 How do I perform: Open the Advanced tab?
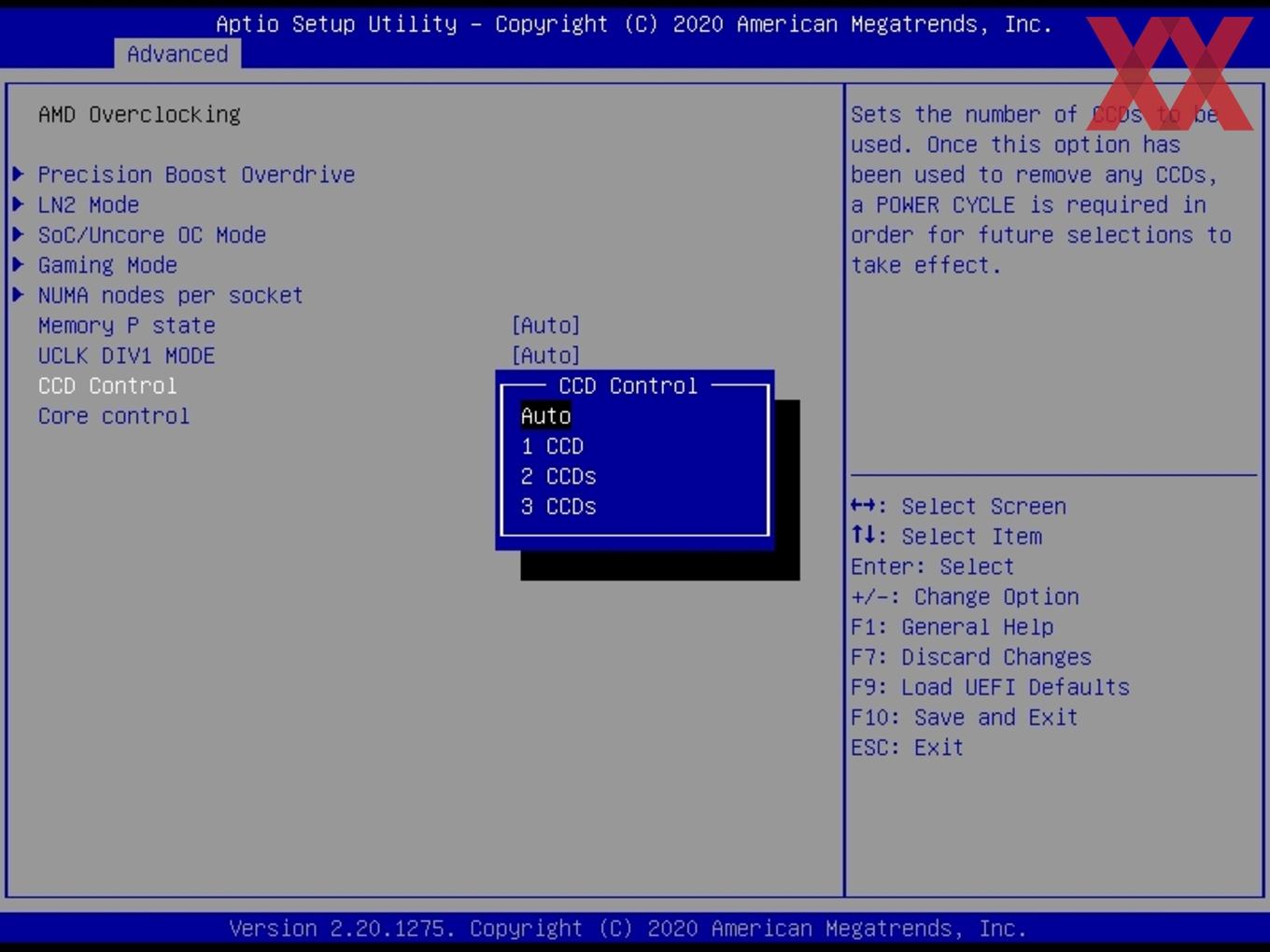click(x=177, y=53)
